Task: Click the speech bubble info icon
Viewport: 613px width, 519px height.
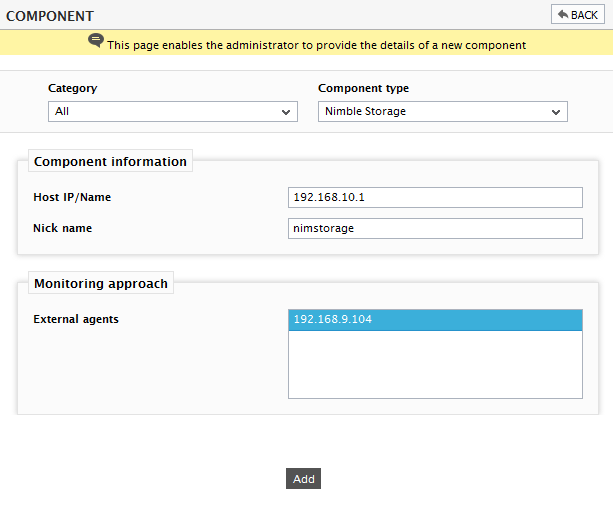Action: point(96,41)
